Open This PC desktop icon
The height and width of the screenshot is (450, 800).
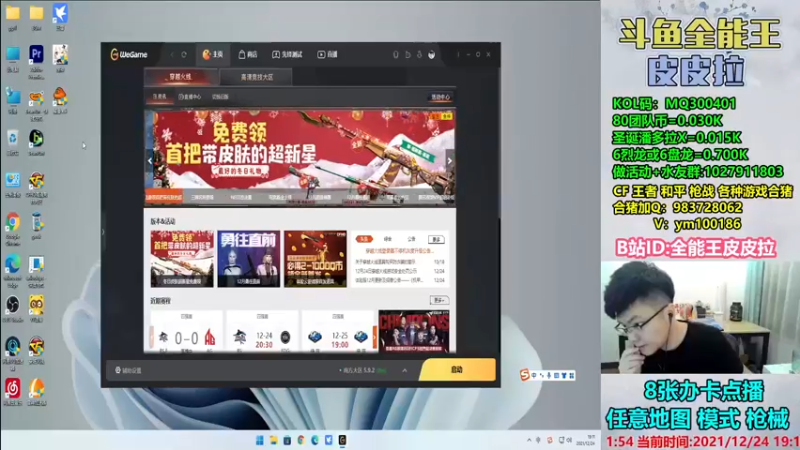point(13,54)
